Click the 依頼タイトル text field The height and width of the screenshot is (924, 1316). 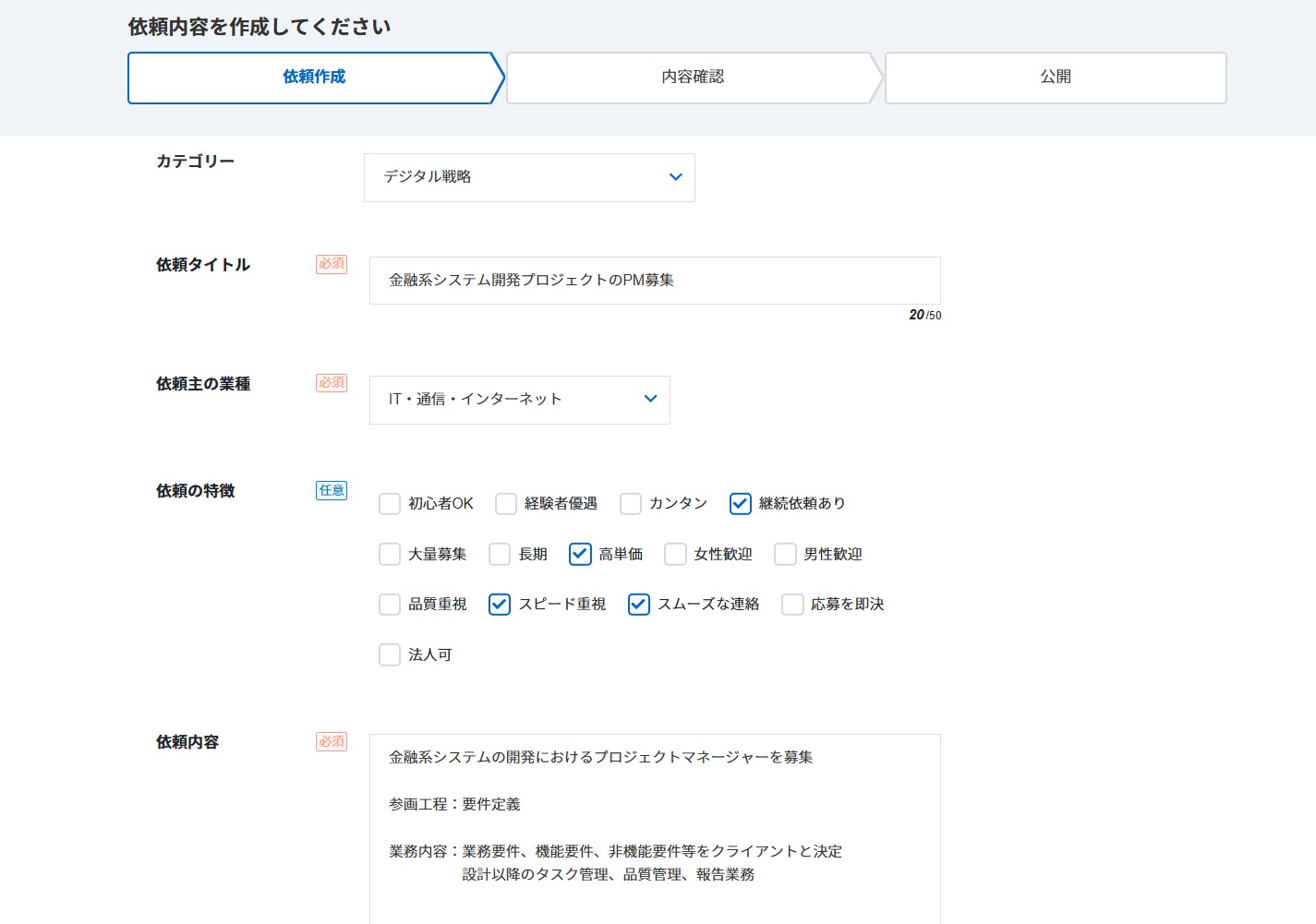pyautogui.click(x=654, y=281)
